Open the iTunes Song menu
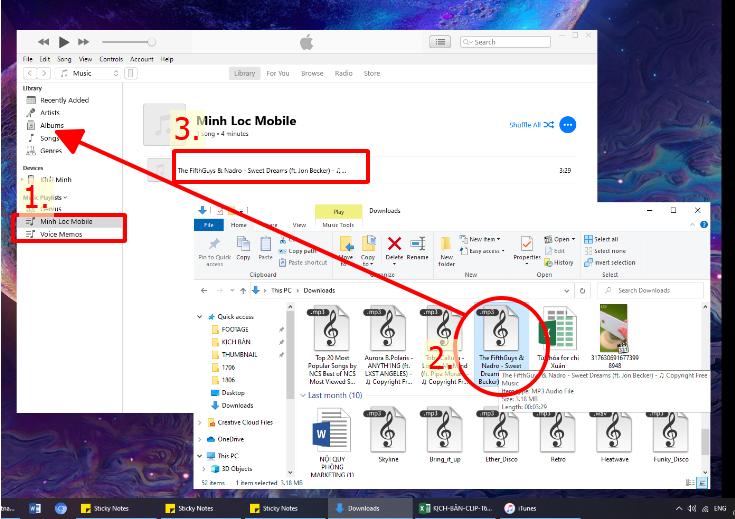Viewport: 735px width, 519px height. pos(64,59)
